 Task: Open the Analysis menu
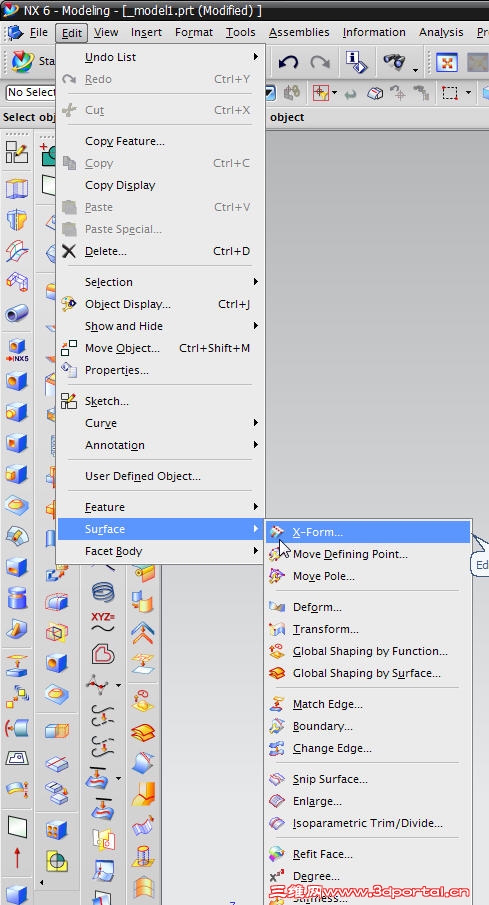441,32
